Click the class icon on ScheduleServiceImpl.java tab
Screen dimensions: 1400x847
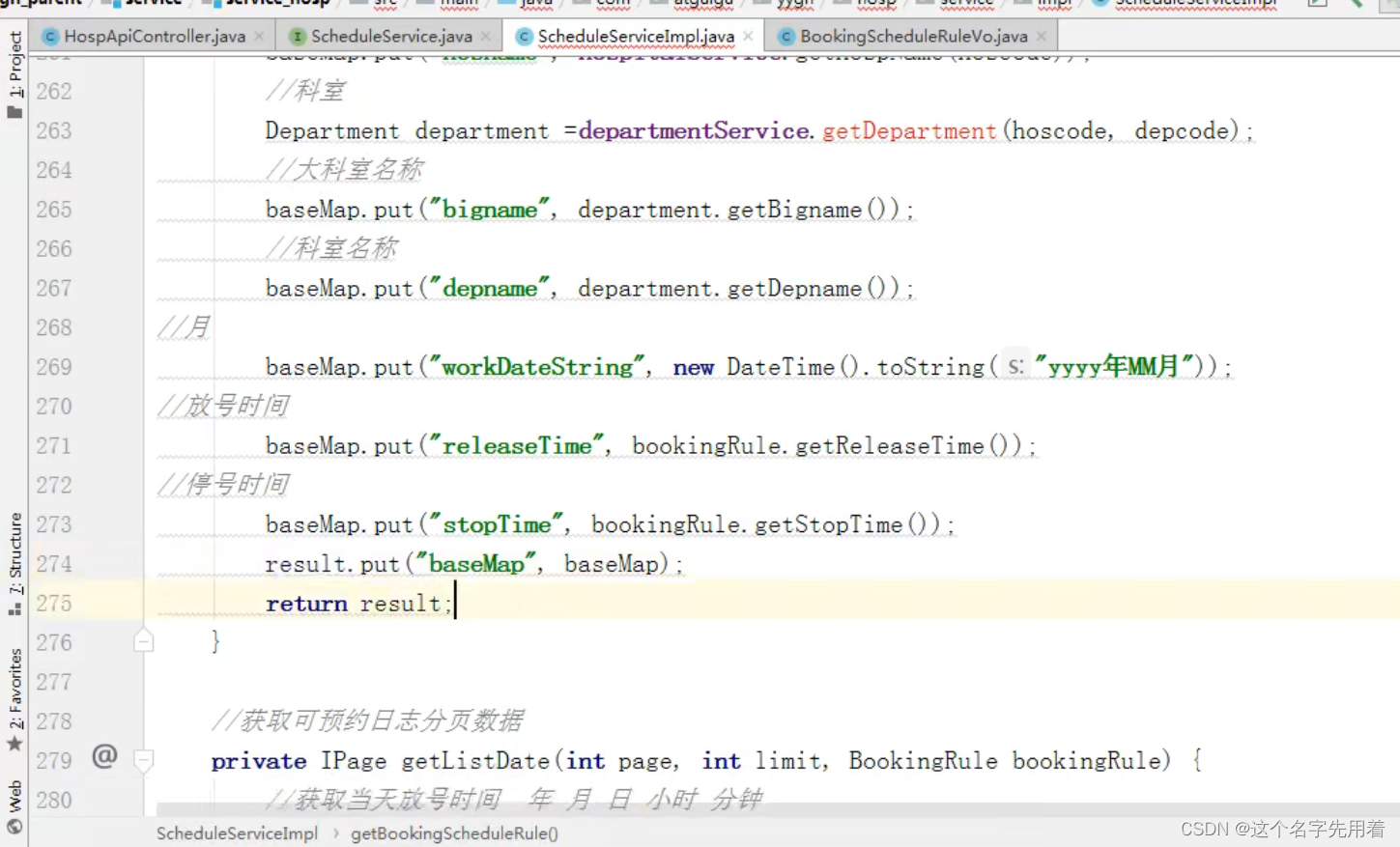(524, 37)
